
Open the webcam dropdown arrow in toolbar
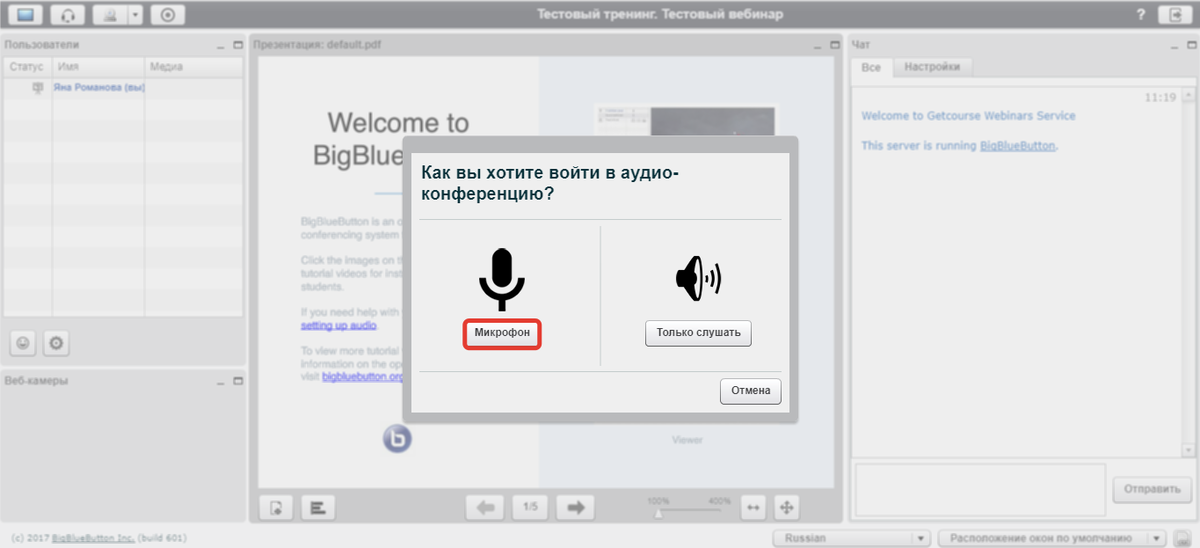point(134,15)
